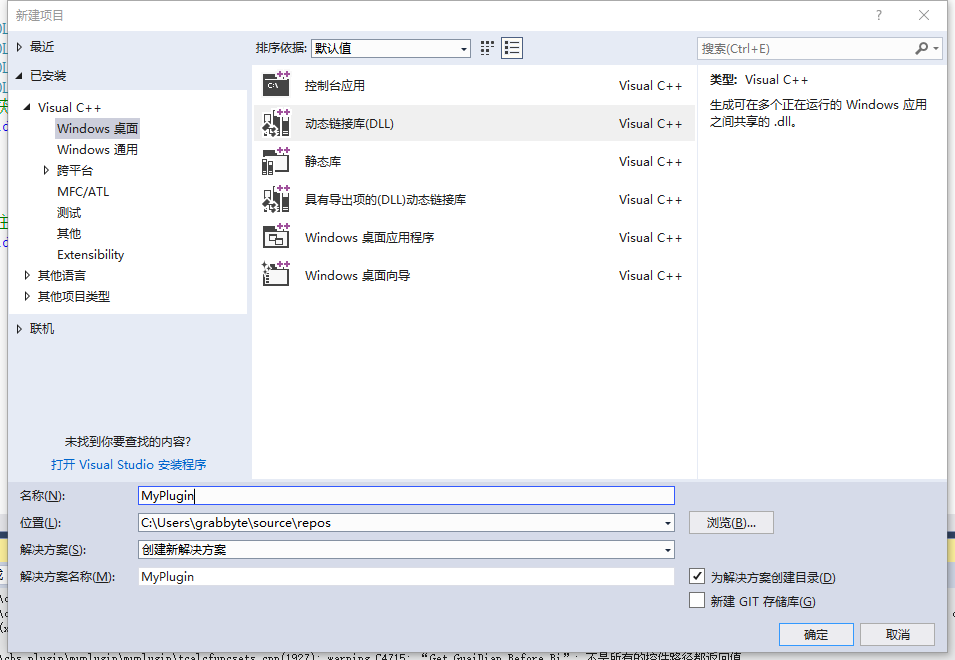Expand the 跨平台 tree node

[46, 170]
